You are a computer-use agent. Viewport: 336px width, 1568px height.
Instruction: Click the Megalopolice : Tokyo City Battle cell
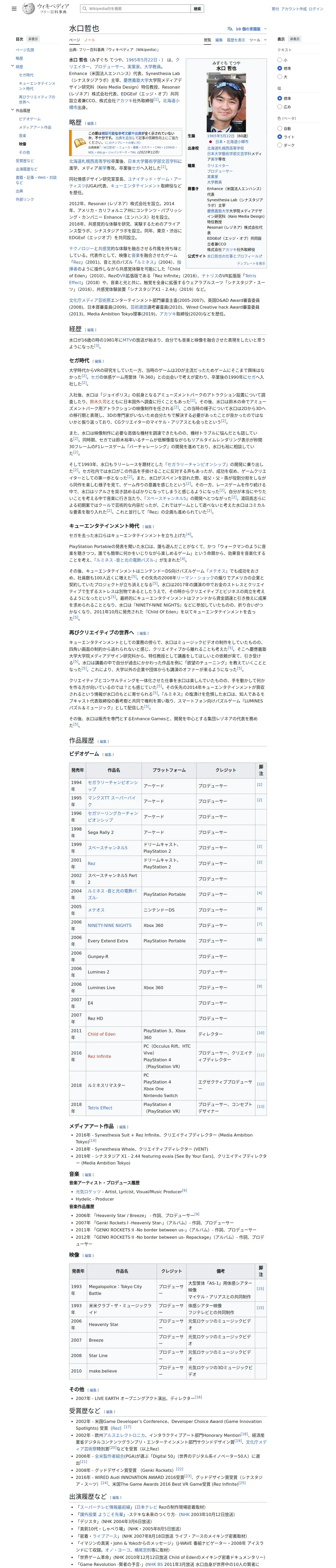[x=122, y=1290]
